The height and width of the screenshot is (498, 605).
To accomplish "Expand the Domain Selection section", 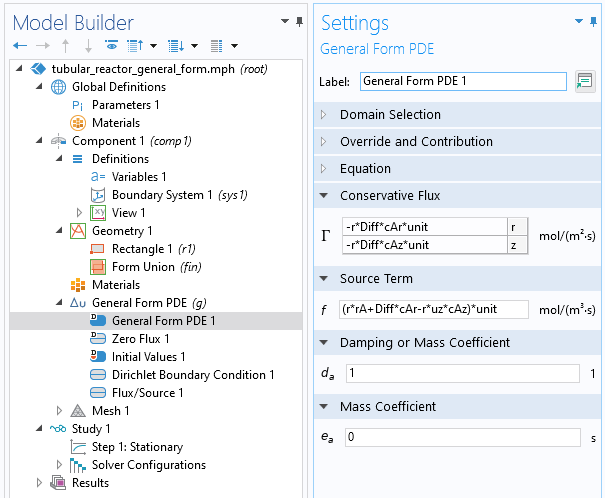I will 324,115.
